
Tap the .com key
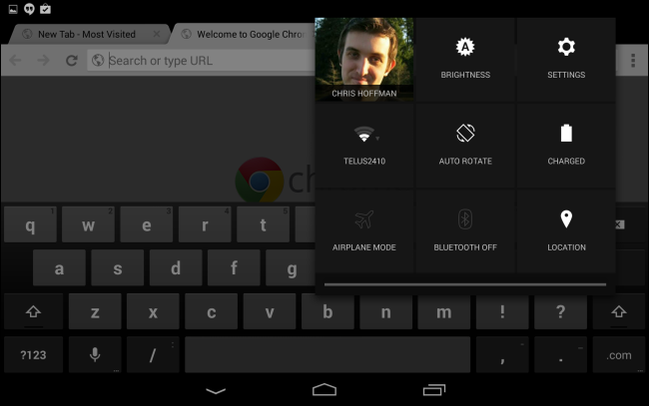619,355
